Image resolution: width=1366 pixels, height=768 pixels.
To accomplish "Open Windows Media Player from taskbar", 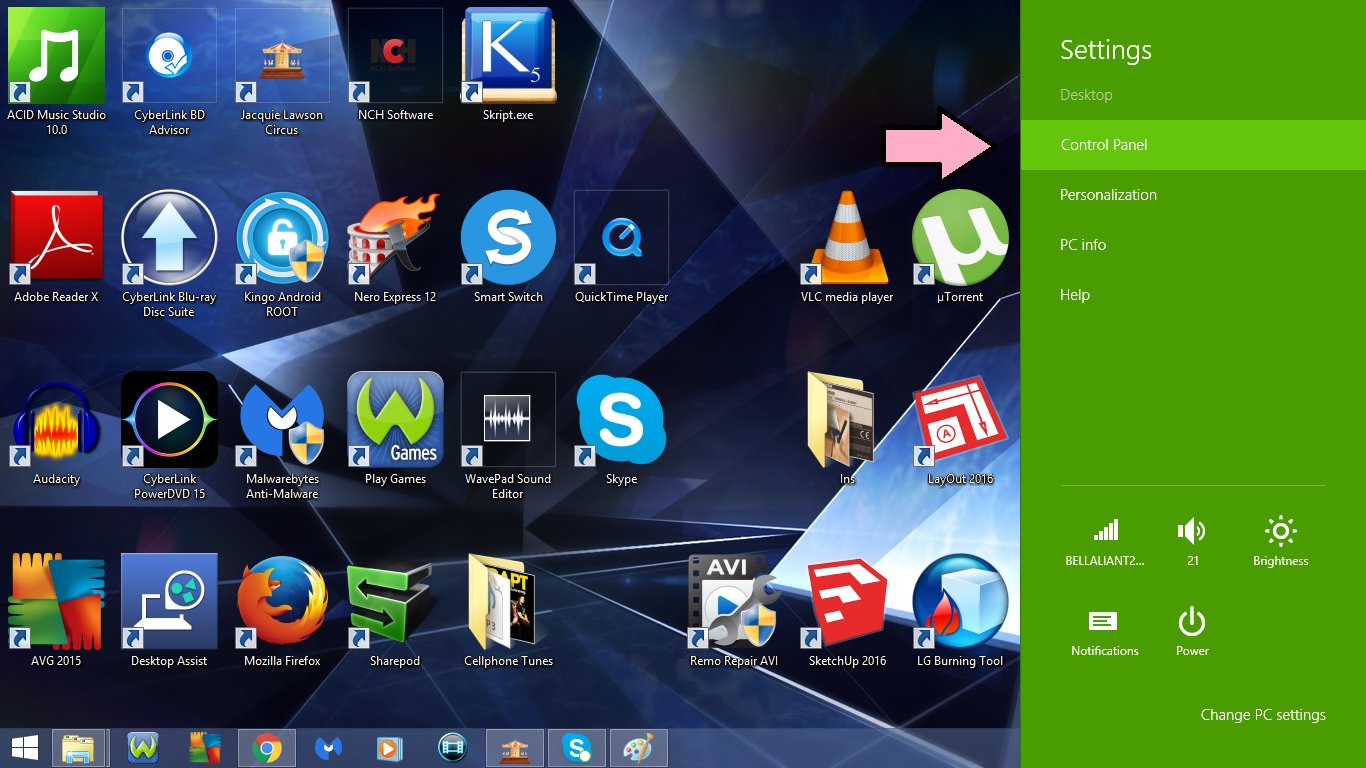I will [x=391, y=748].
